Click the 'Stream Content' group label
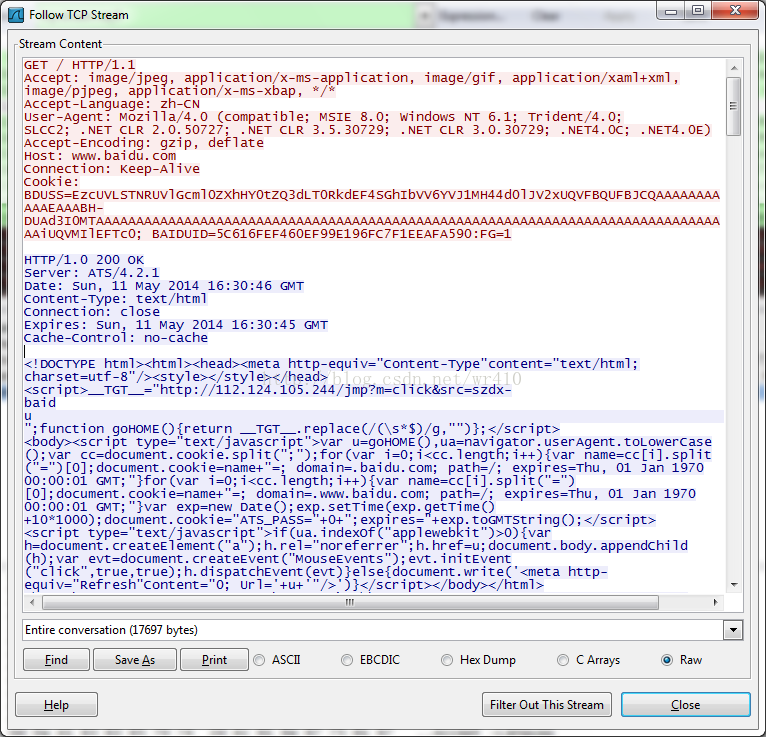 [61, 44]
